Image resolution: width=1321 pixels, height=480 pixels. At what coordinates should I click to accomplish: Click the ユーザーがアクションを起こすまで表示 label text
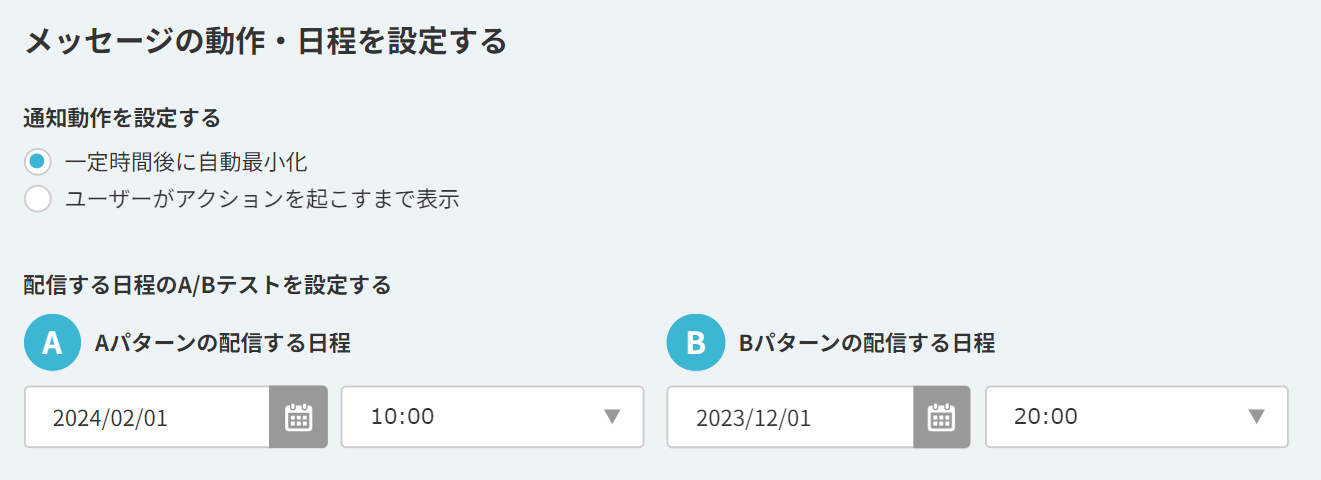click(x=262, y=198)
